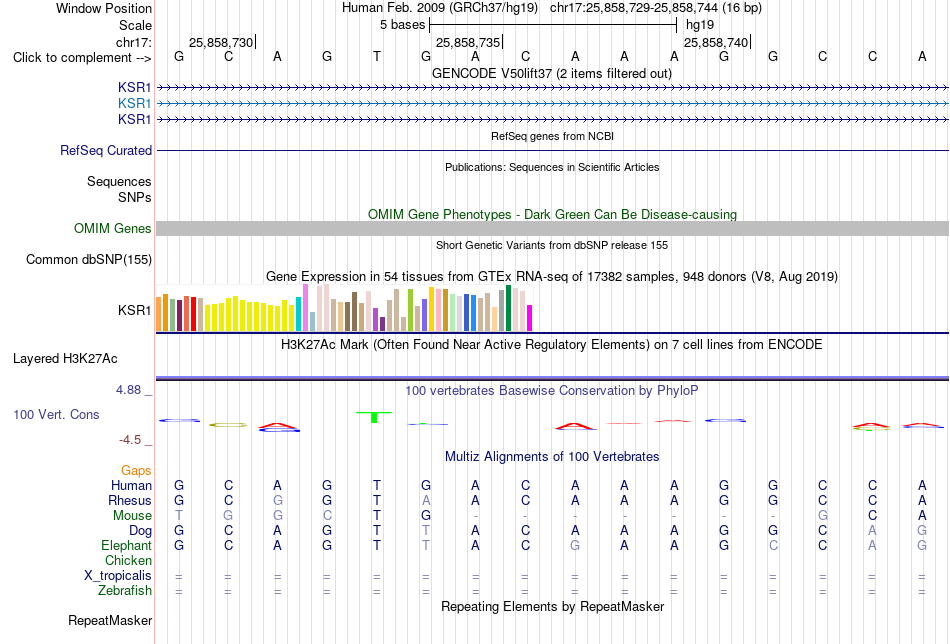Screen dimensions: 950x644
Task: Select the Dog species label
Action: point(140,531)
